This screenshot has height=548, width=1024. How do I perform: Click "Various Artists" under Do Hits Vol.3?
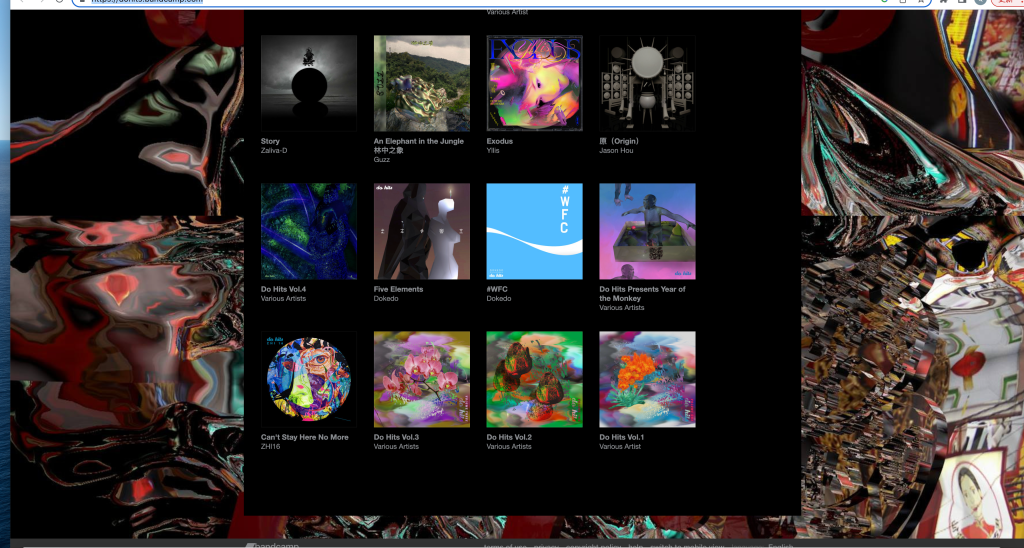tap(396, 447)
